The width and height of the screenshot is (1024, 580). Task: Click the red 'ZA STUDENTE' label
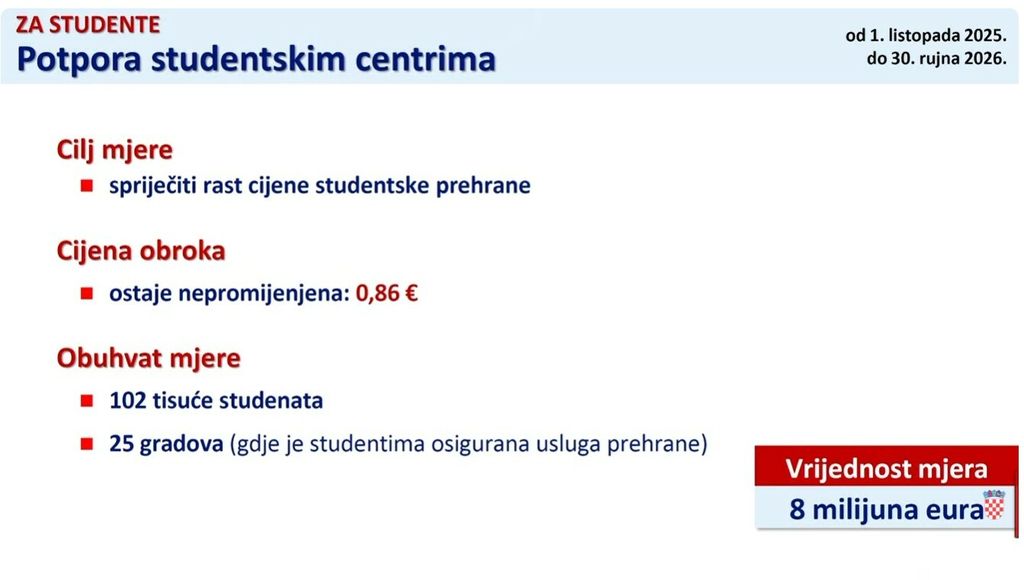(87, 24)
